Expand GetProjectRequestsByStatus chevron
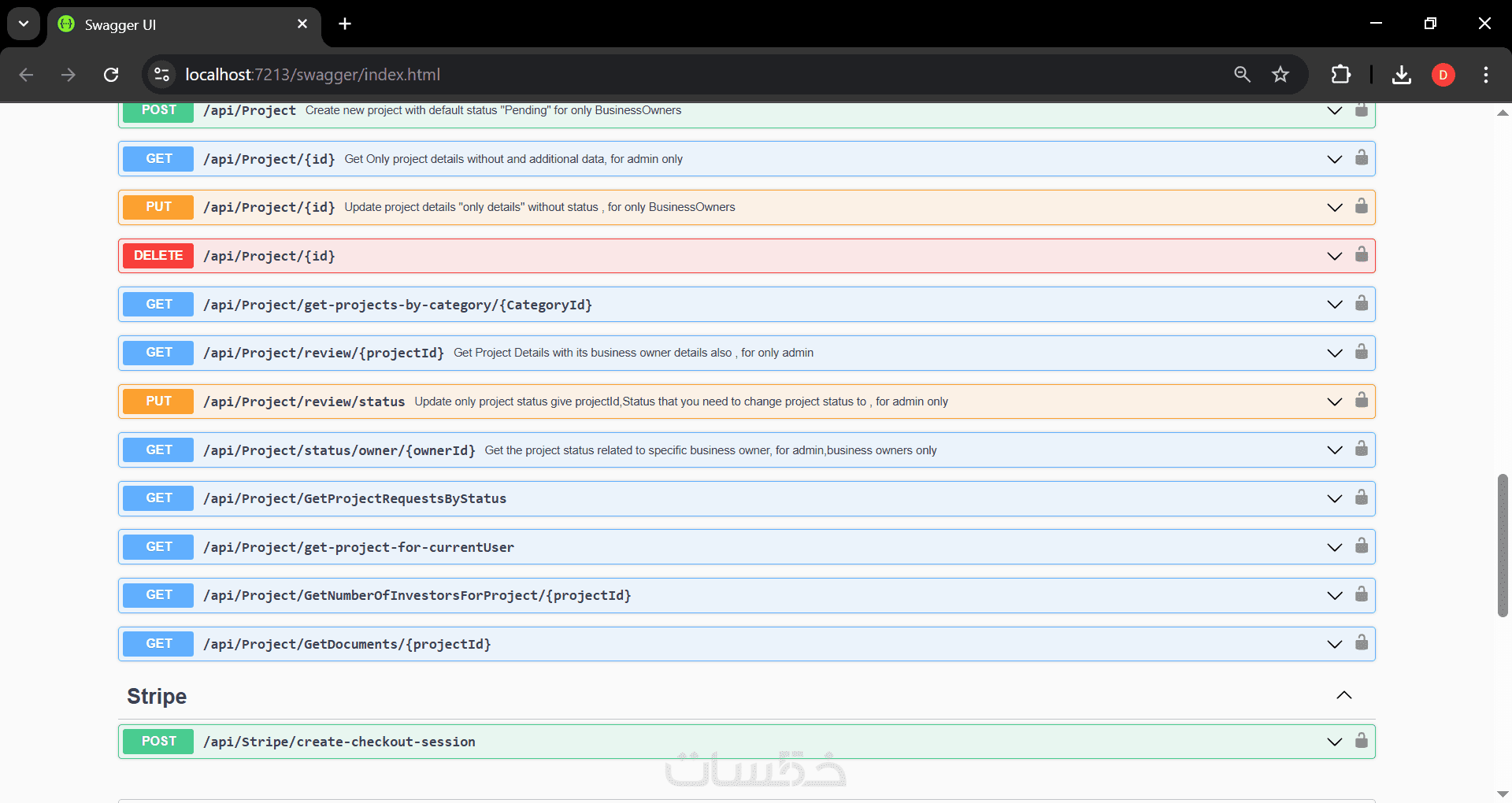This screenshot has height=803, width=1512. tap(1334, 499)
